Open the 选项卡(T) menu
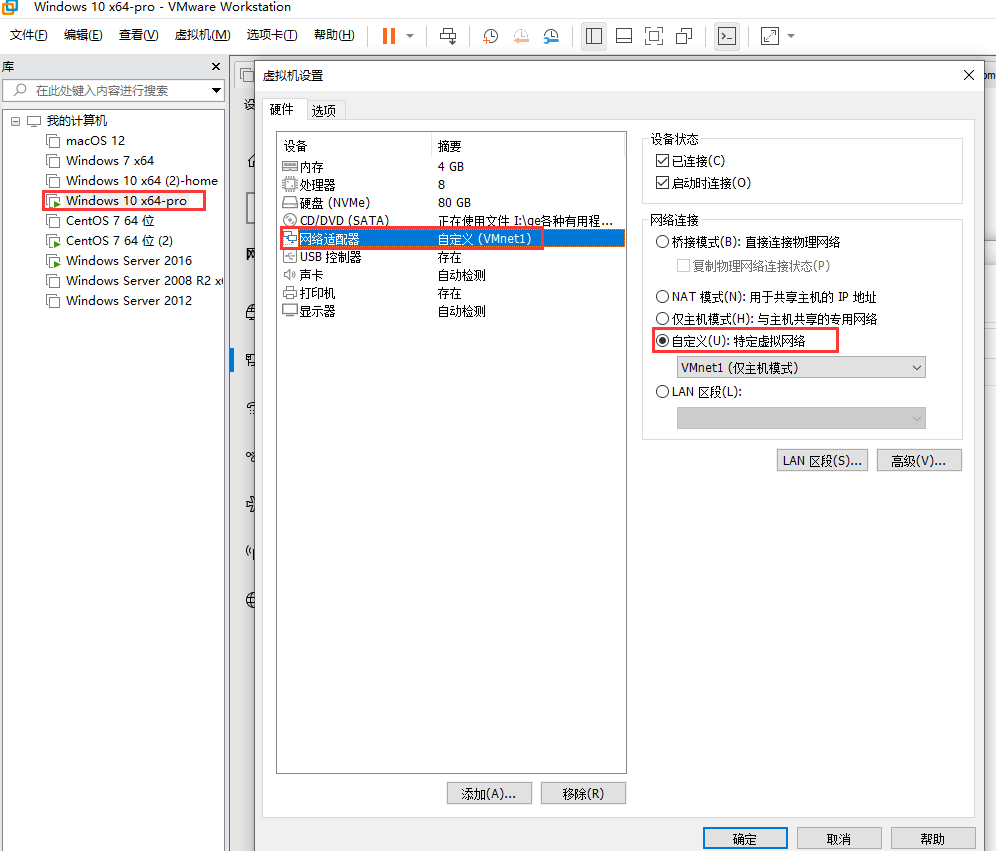This screenshot has width=996, height=851. [272, 35]
